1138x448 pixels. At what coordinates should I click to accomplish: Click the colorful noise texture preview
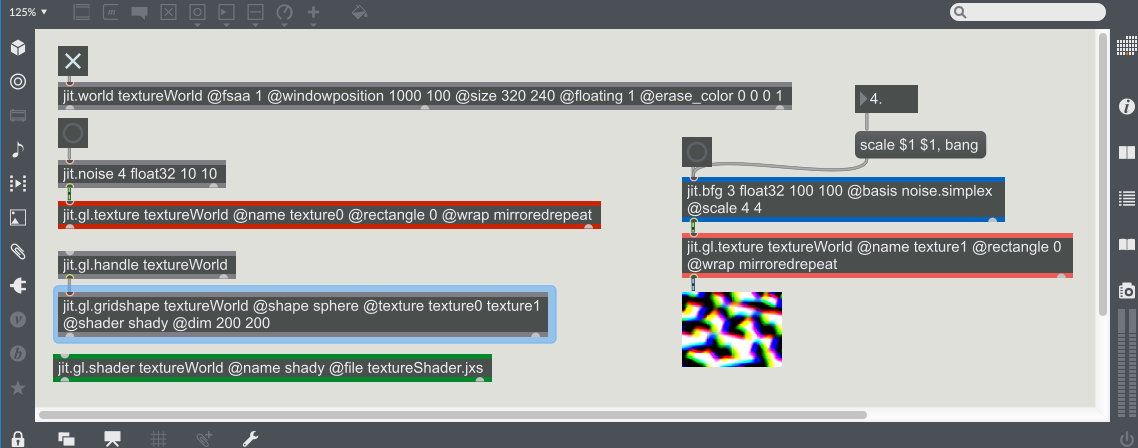click(732, 329)
